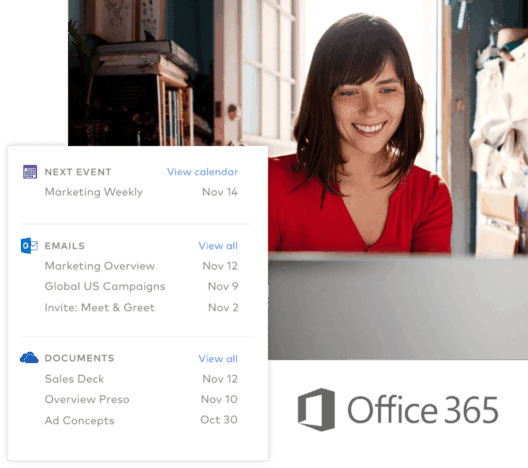Open View all in the Documents section
Screen dimensions: 528x468
[x=218, y=359]
